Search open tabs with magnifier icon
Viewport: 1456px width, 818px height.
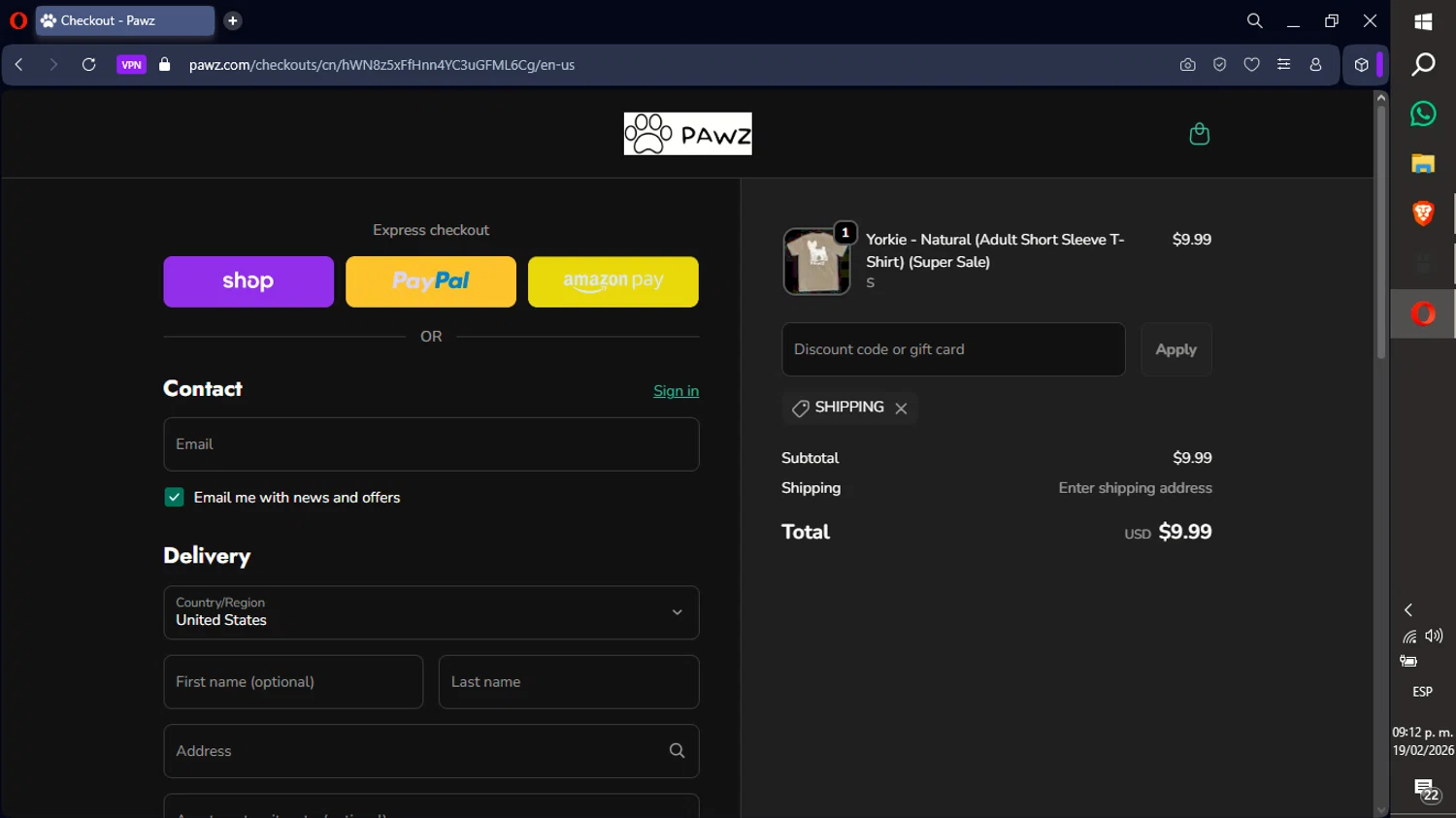(x=1254, y=20)
